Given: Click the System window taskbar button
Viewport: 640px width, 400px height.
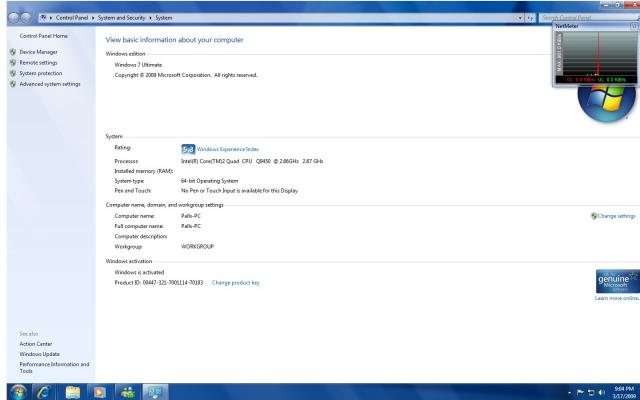Looking at the screenshot, I should (155, 392).
